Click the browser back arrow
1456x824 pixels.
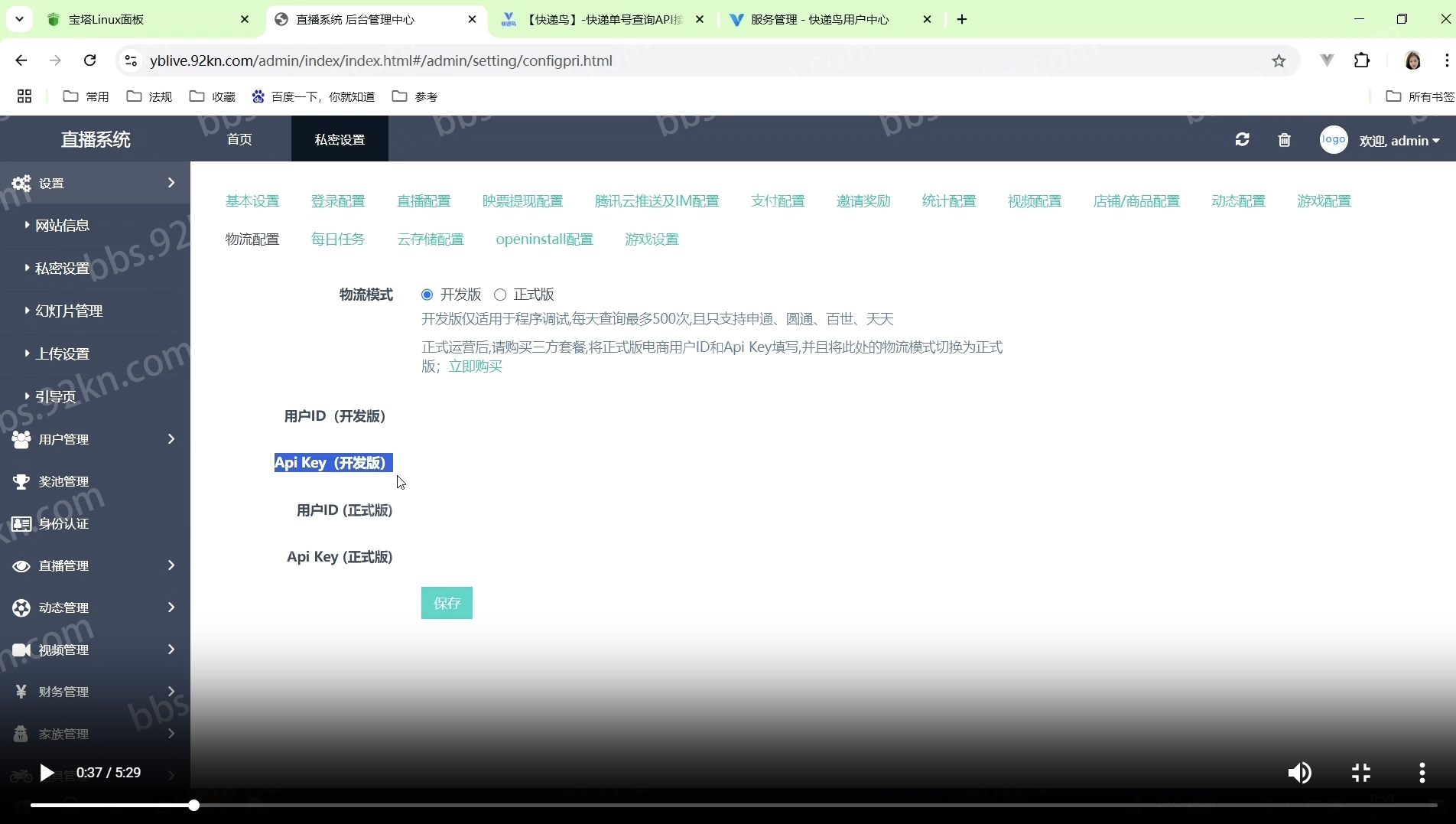tap(21, 60)
